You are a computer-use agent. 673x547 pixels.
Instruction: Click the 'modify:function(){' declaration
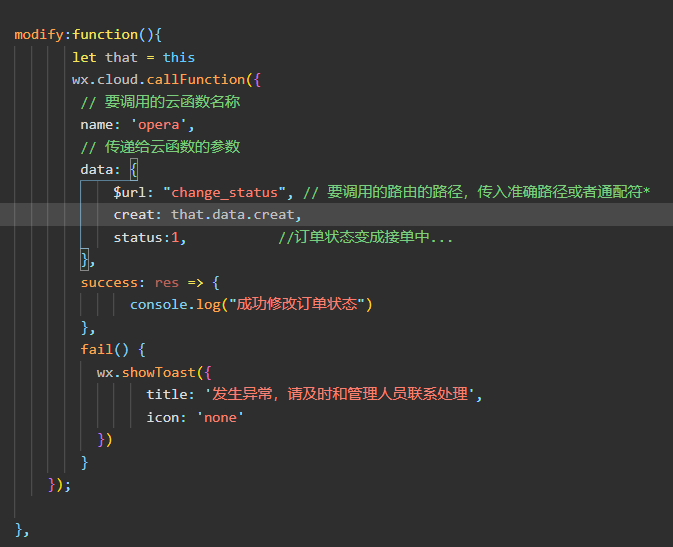(x=88, y=34)
